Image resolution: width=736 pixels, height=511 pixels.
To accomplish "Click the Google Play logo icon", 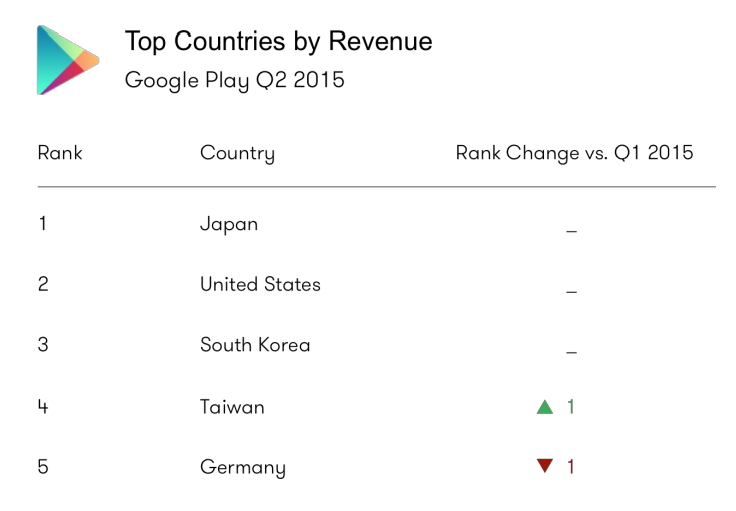I will [x=67, y=60].
